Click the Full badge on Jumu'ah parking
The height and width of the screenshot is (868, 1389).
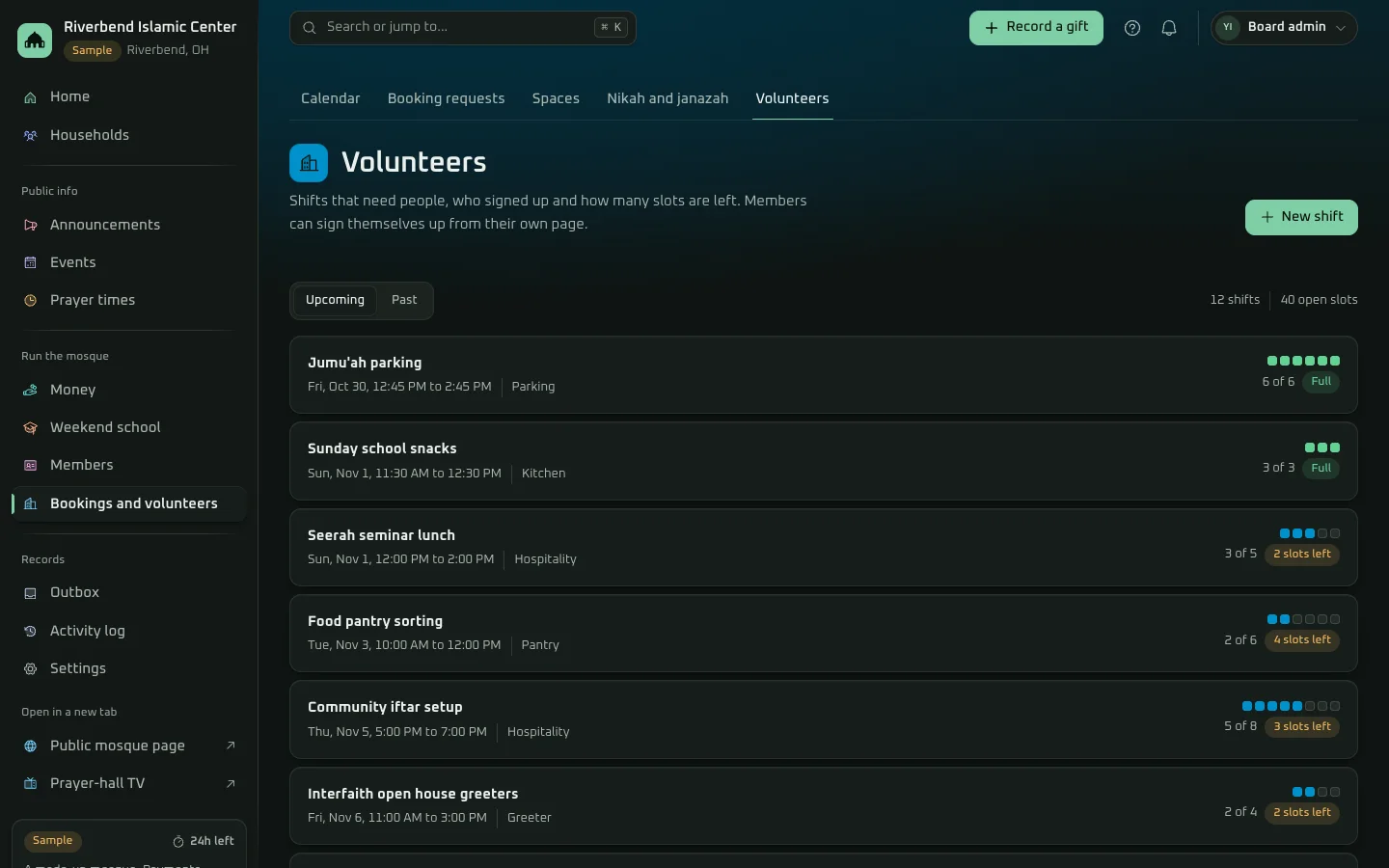tap(1321, 382)
